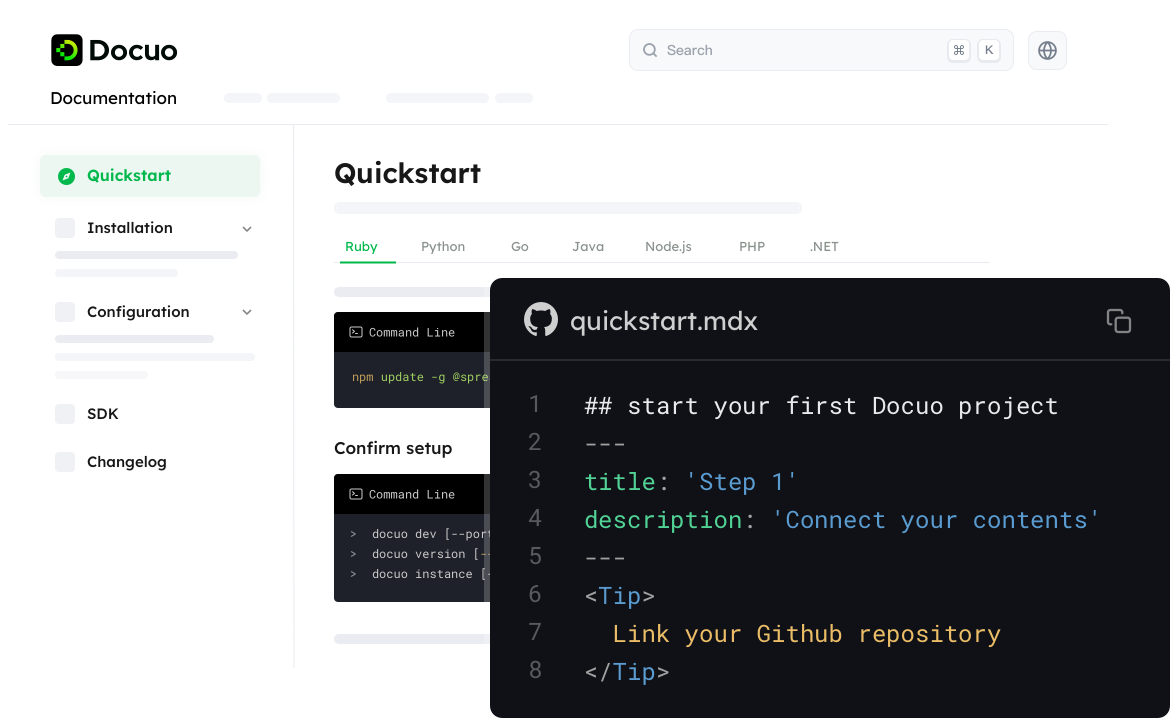Click the square icon beside Installation

tap(65, 228)
